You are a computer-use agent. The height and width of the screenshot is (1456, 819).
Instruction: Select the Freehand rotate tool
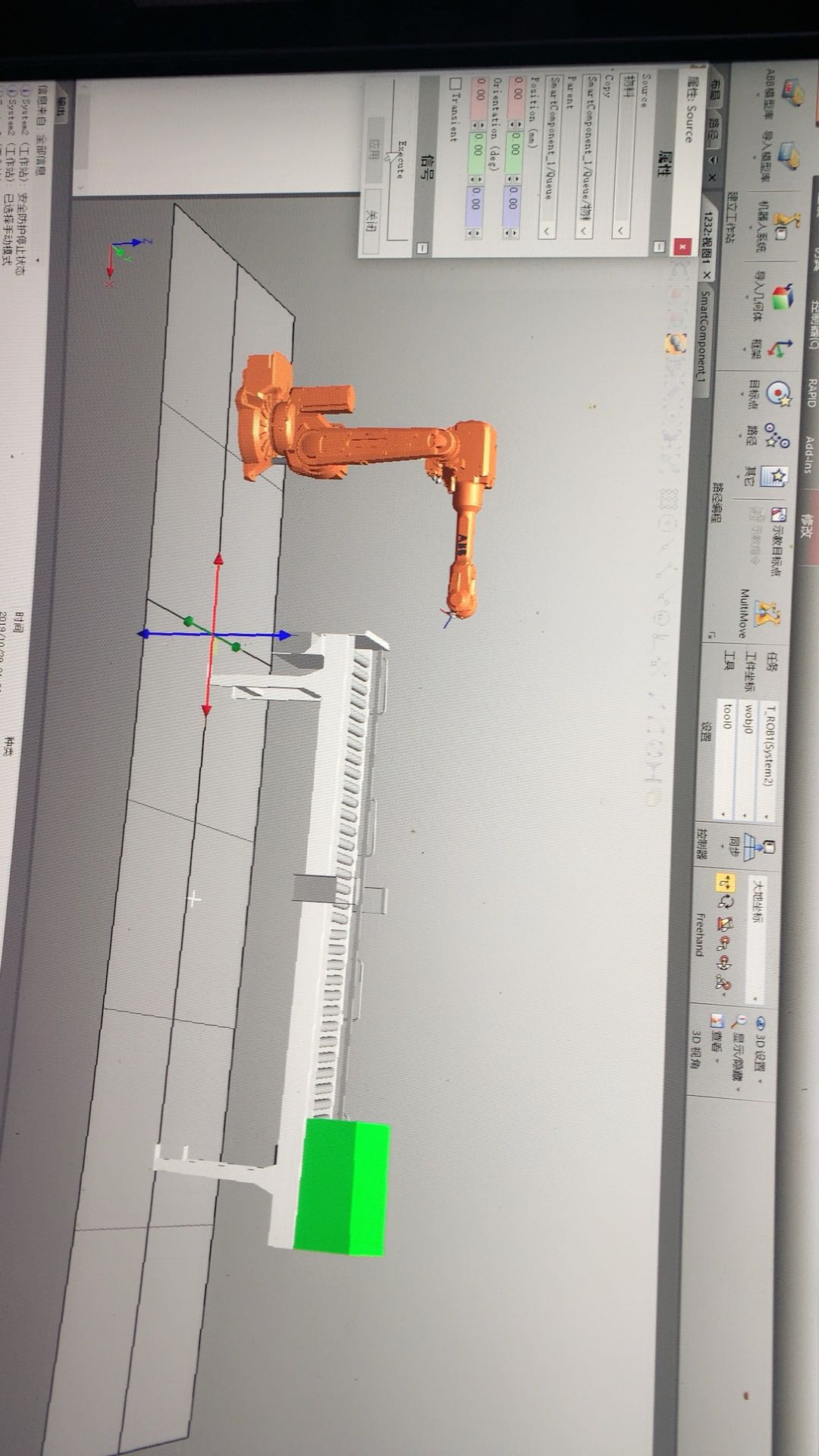tap(726, 902)
